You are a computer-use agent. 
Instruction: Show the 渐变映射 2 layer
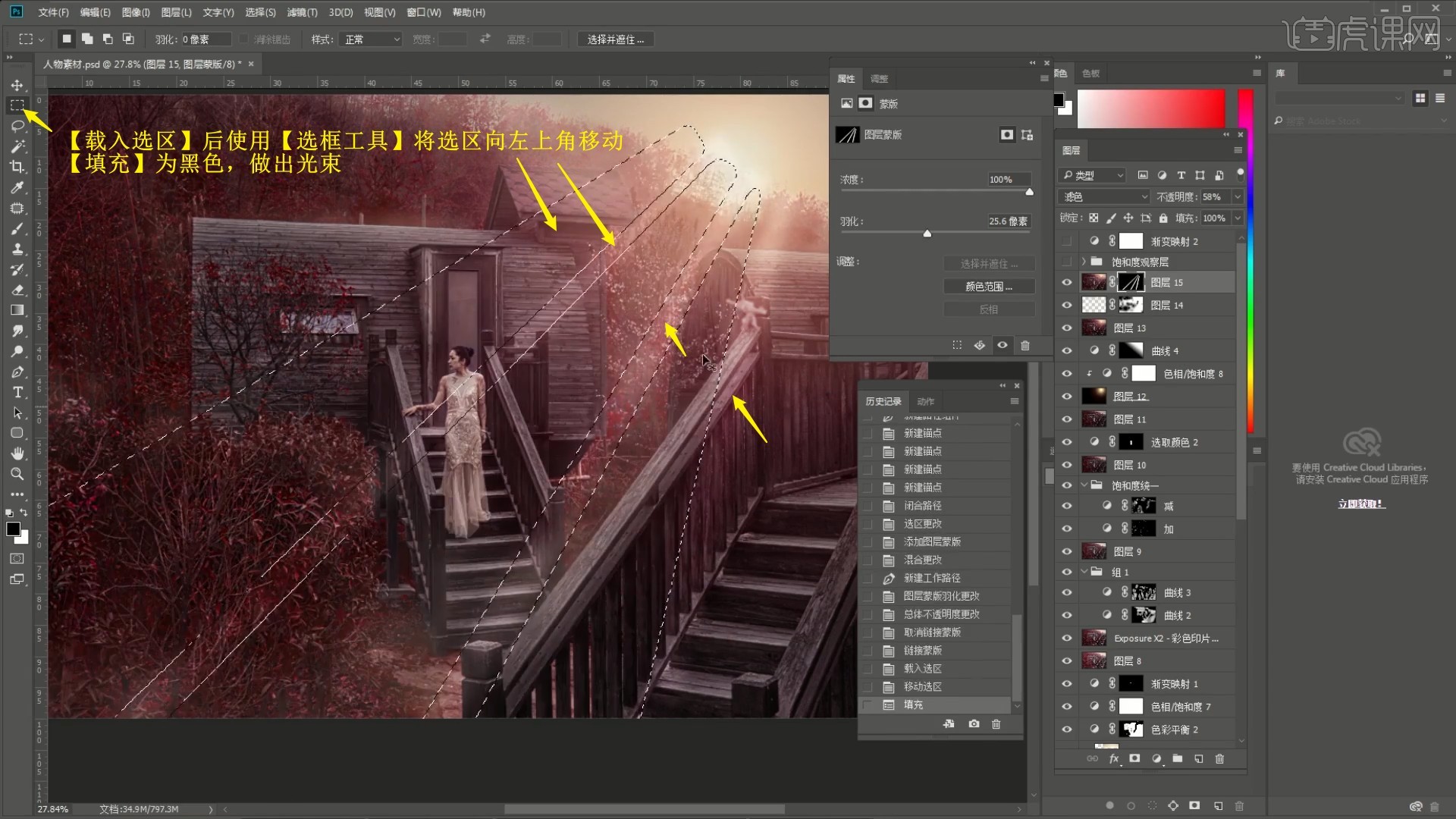[x=1067, y=241]
